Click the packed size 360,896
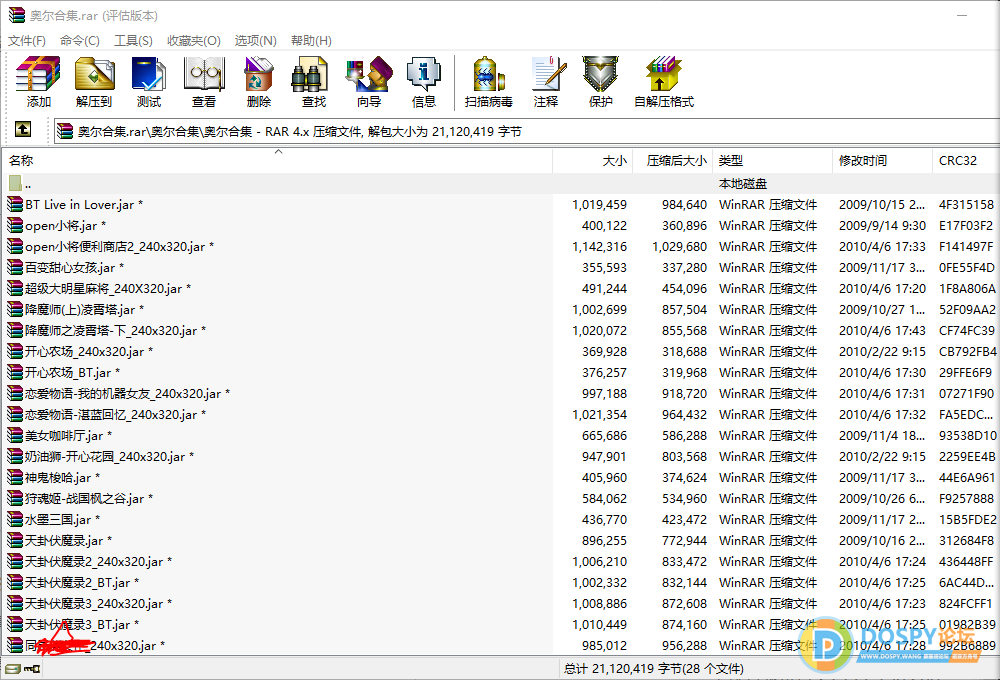The width and height of the screenshot is (1000, 680). [x=684, y=226]
